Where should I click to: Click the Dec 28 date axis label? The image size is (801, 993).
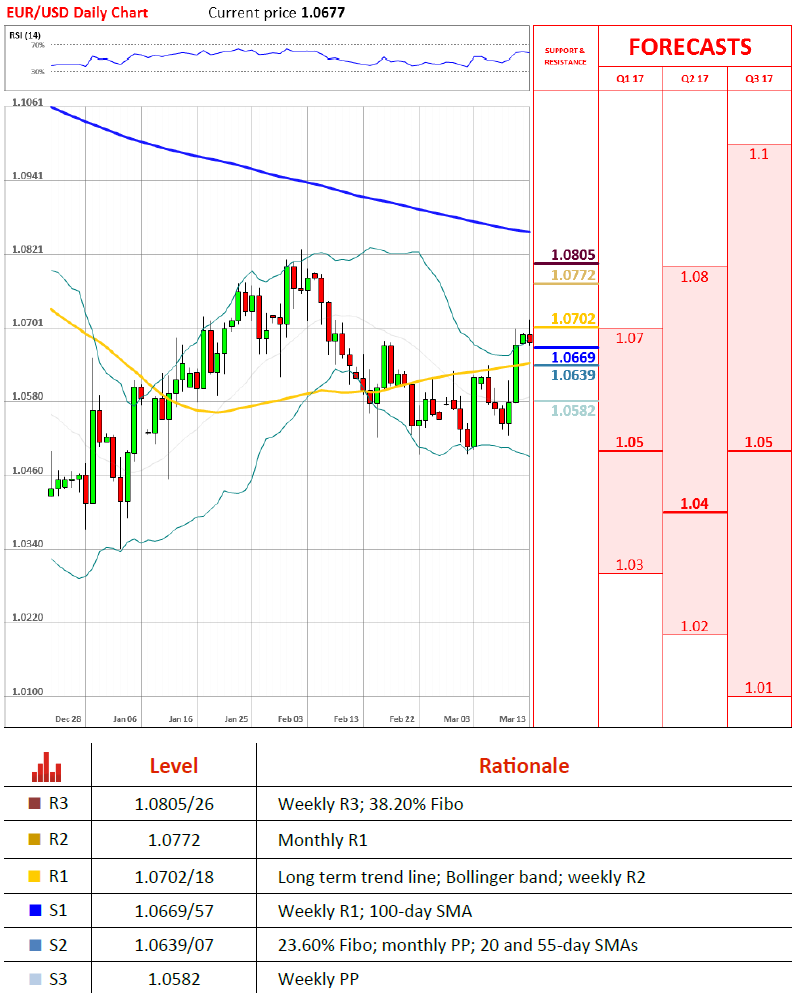point(68,719)
